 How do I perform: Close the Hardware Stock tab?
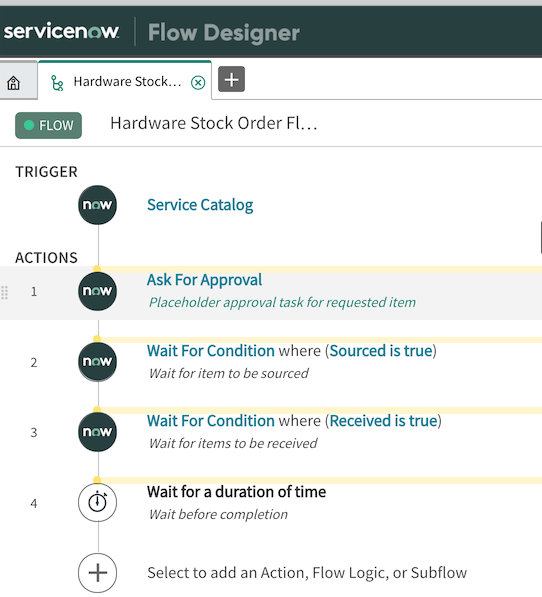(x=198, y=82)
